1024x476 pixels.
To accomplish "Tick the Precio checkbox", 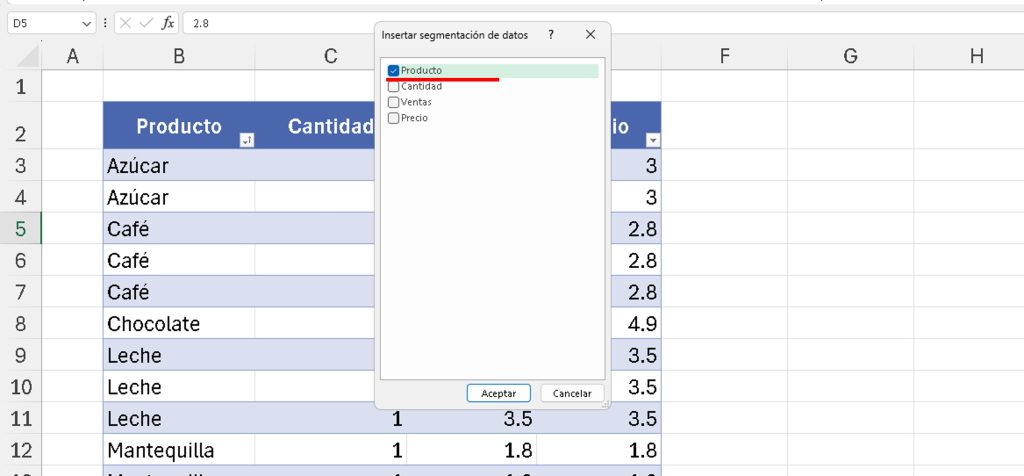I will pyautogui.click(x=394, y=118).
